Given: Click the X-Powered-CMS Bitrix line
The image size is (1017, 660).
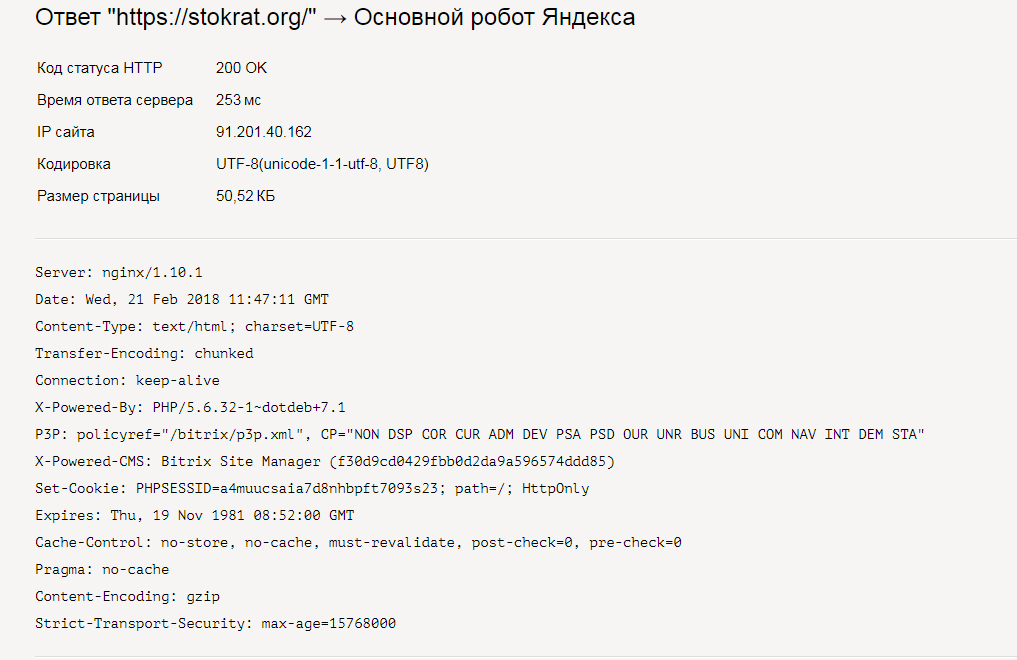Looking at the screenshot, I should pos(324,462).
